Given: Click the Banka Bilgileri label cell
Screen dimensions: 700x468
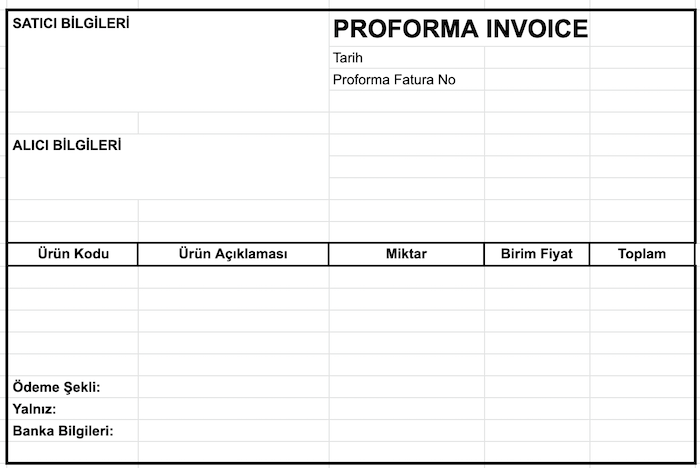Looking at the screenshot, I should tap(63, 431).
